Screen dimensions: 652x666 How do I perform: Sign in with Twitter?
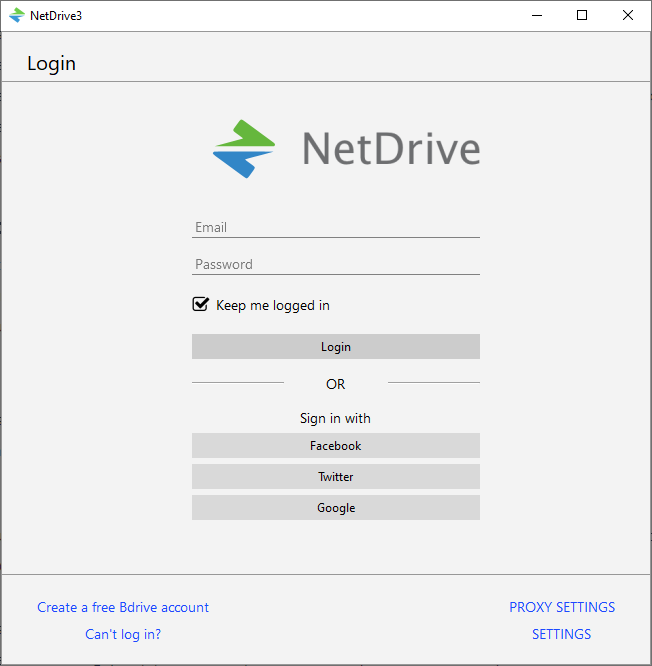tap(336, 477)
